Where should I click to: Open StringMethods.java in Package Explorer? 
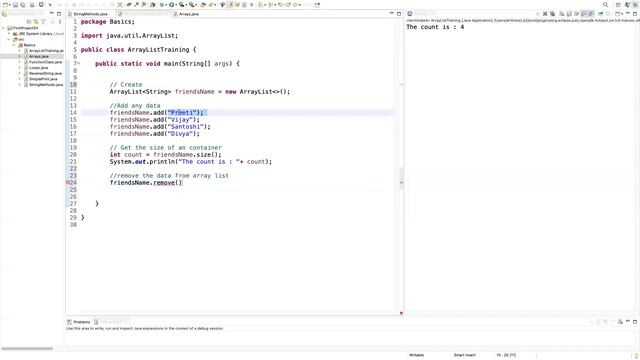coord(46,85)
